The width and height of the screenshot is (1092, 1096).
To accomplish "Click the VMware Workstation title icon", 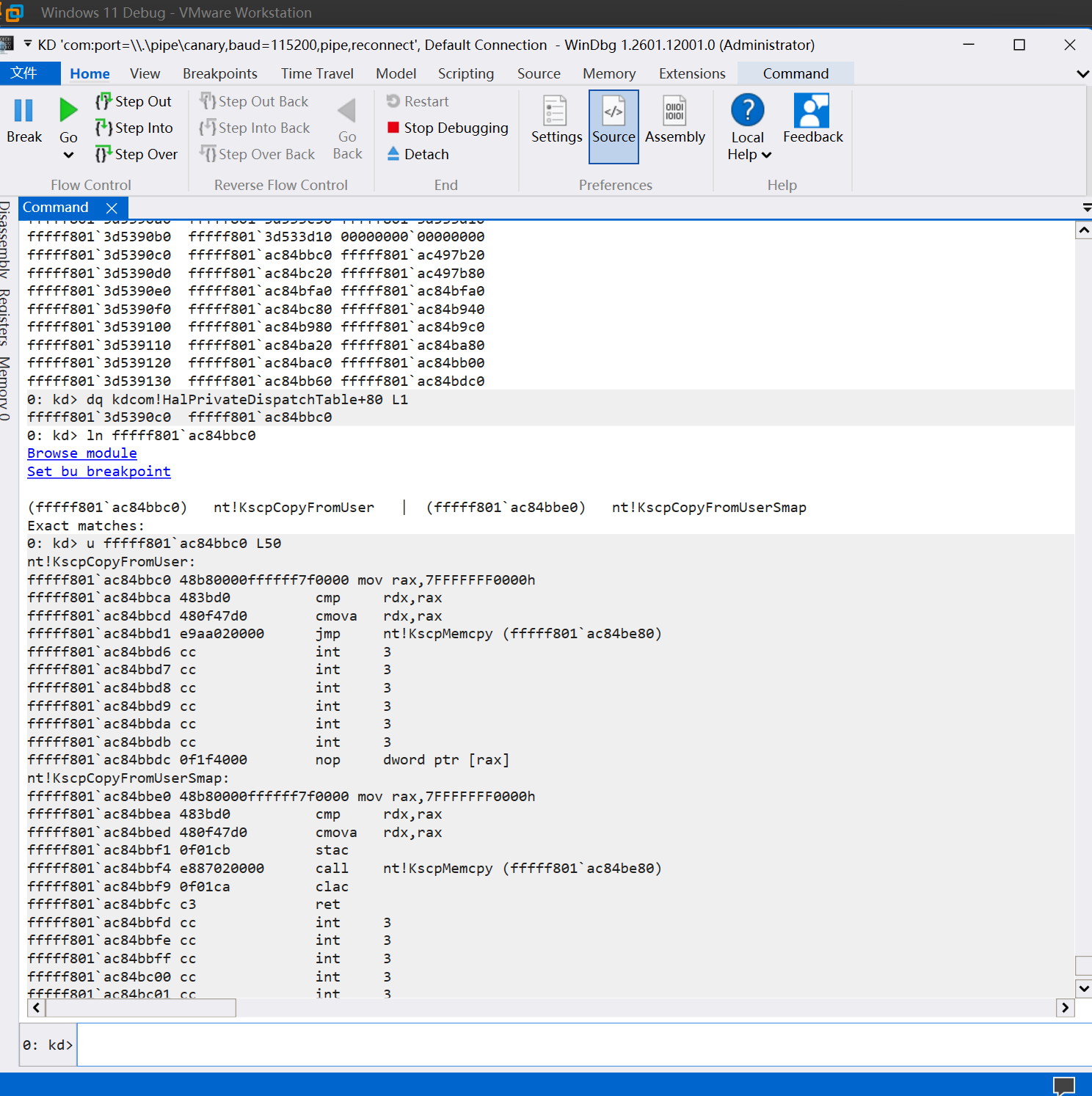I will pyautogui.click(x=13, y=12).
